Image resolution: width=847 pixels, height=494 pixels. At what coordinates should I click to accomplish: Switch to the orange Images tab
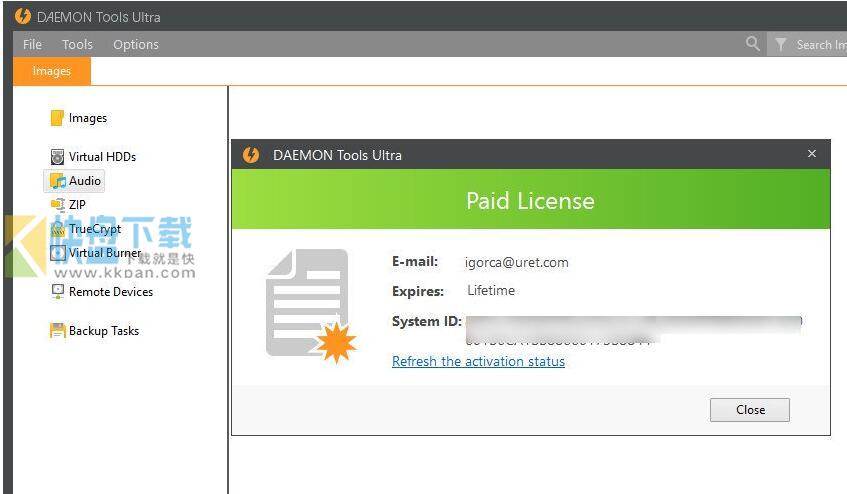[x=52, y=71]
